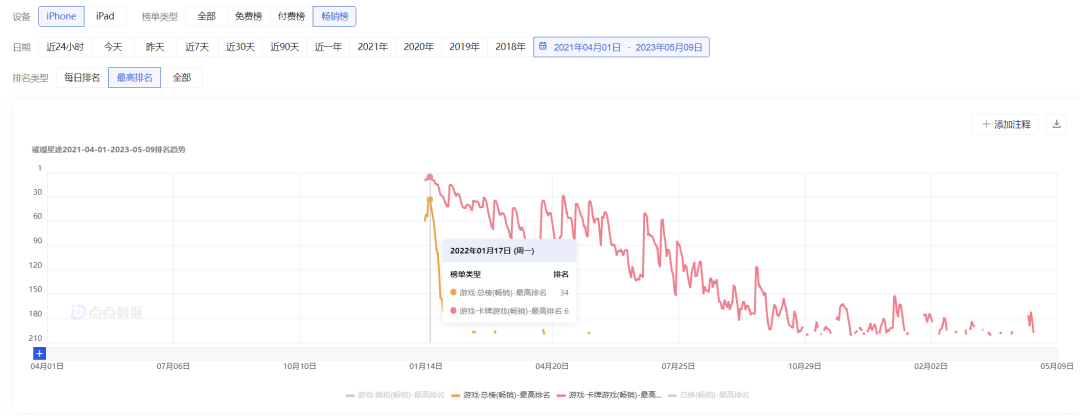The image size is (1080, 416).
Task: Switch chart type to 免费榜
Action: 248,16
